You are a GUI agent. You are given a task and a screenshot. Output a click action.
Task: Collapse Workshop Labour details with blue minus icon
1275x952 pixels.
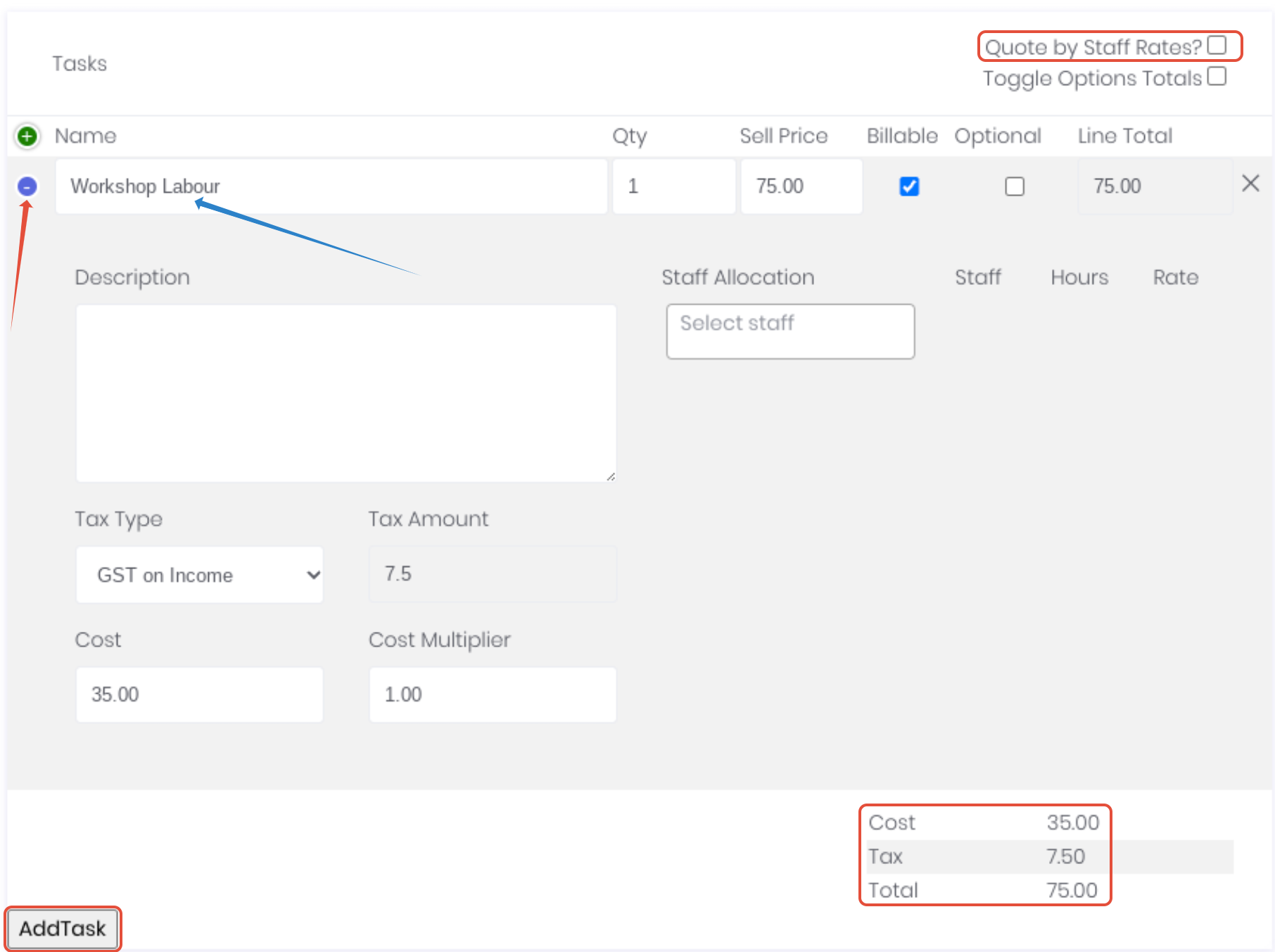[x=27, y=186]
